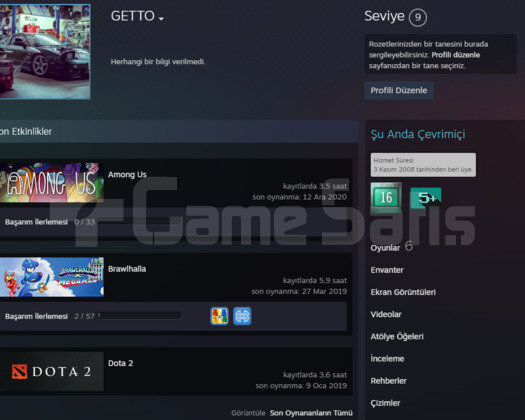
Task: Click the yellow Brawlhalla achievement icon
Action: (x=219, y=316)
